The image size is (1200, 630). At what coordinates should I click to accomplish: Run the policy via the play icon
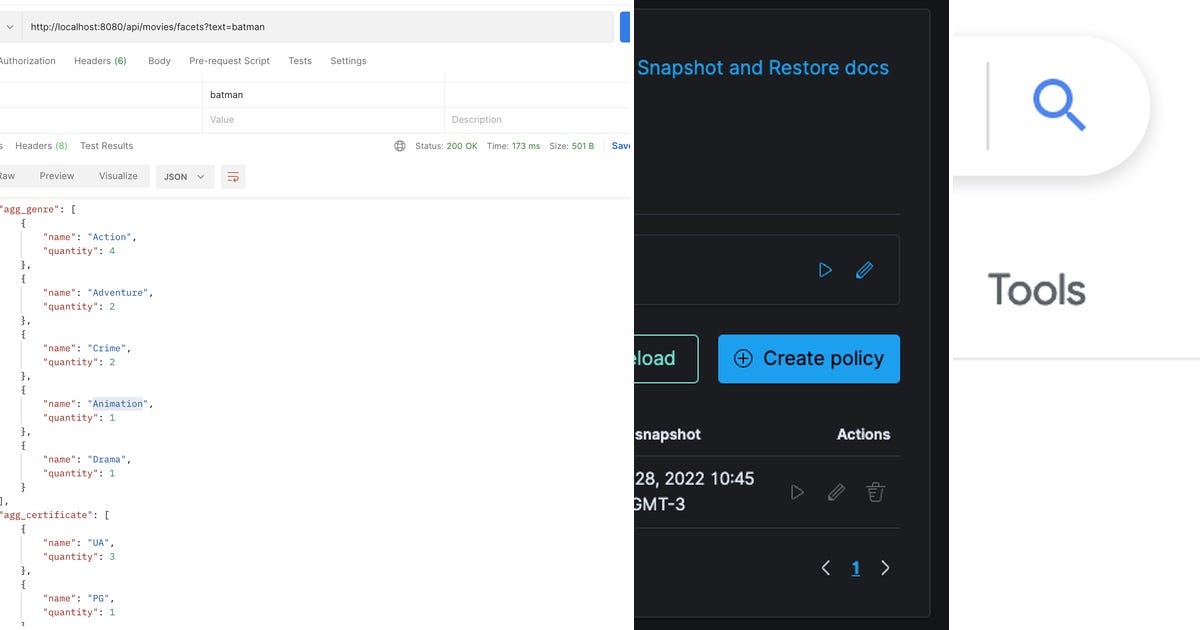(825, 270)
